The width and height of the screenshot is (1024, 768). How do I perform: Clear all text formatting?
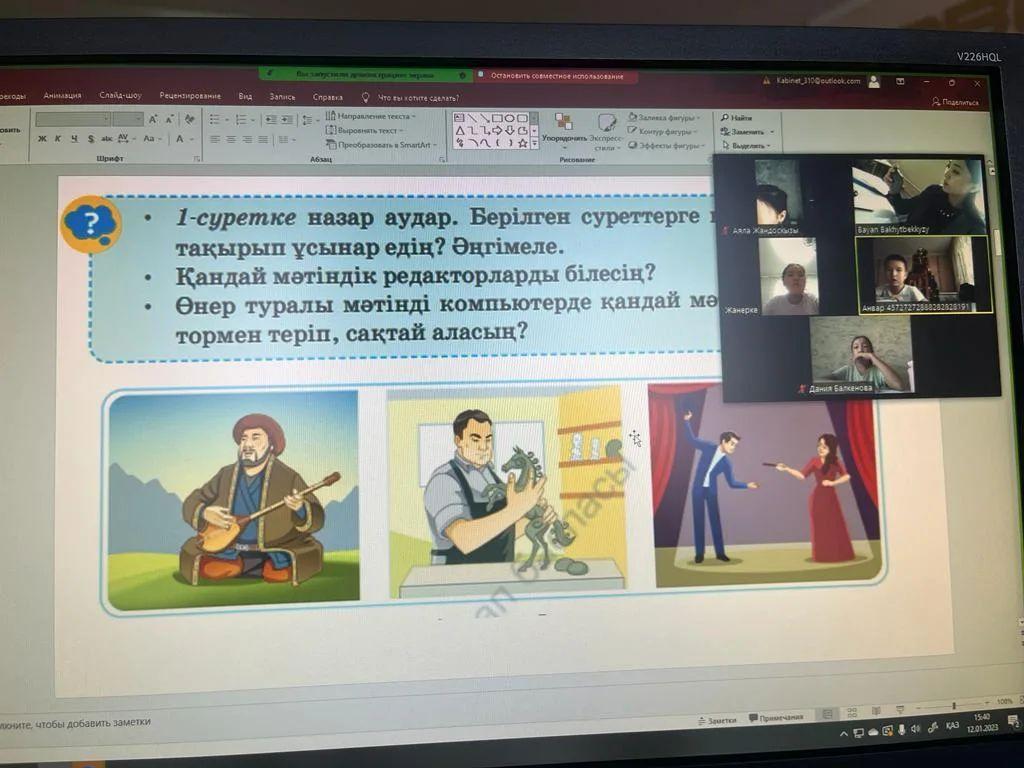pyautogui.click(x=189, y=120)
